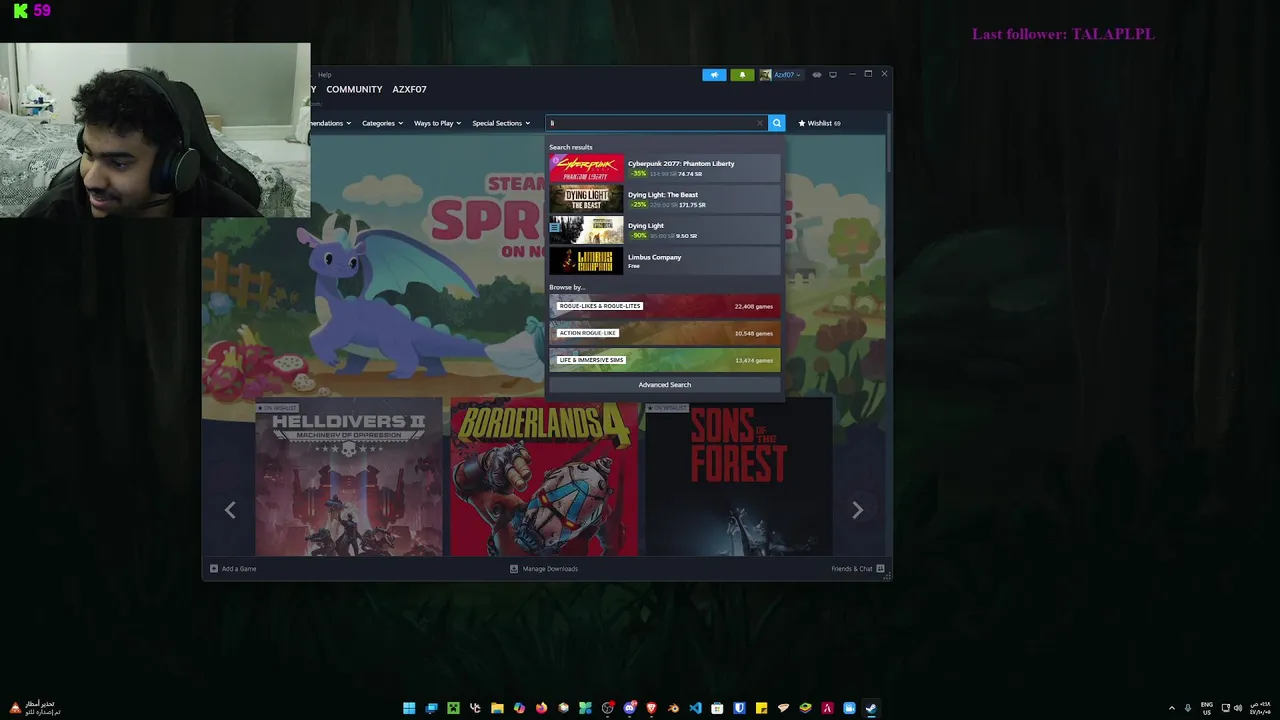This screenshot has width=1280, height=720.
Task: Go to next carousel page arrow
Action: coord(857,510)
